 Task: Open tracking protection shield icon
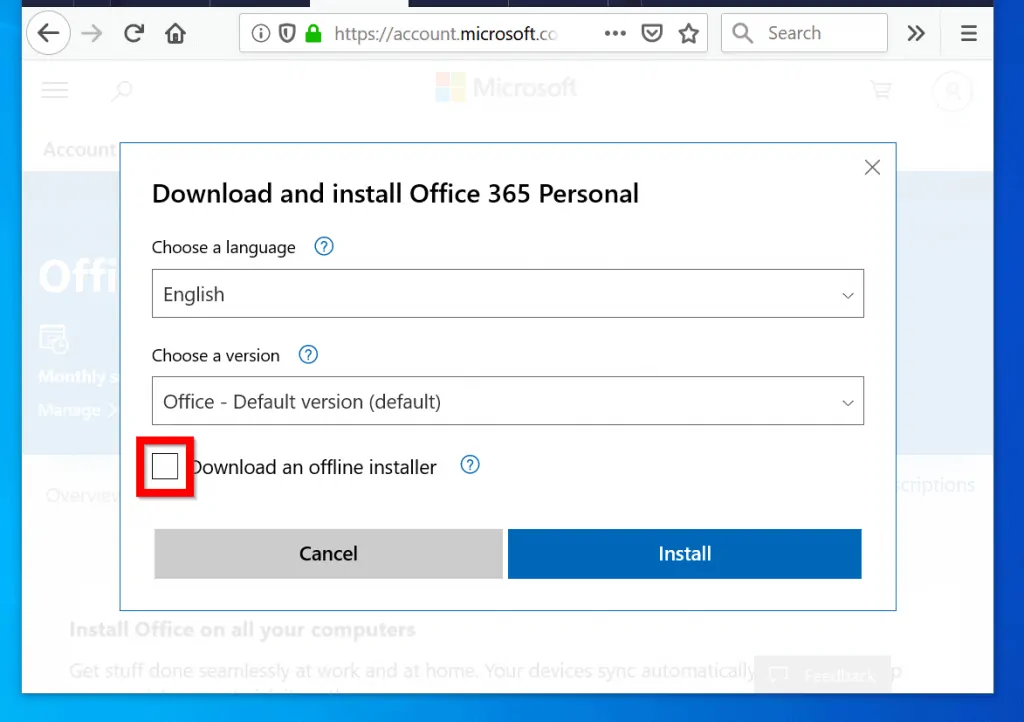click(x=287, y=33)
